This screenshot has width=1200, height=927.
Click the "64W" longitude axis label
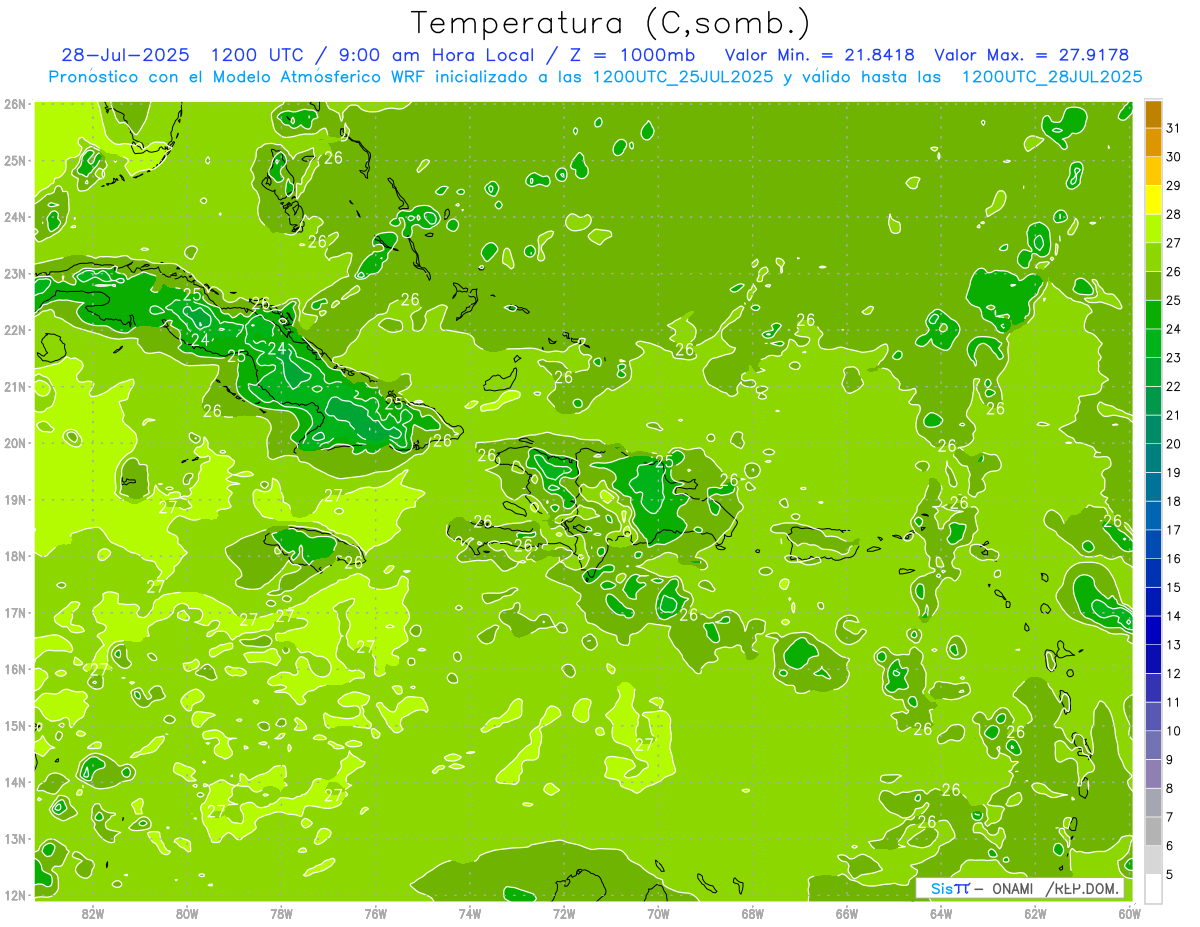pos(941,913)
